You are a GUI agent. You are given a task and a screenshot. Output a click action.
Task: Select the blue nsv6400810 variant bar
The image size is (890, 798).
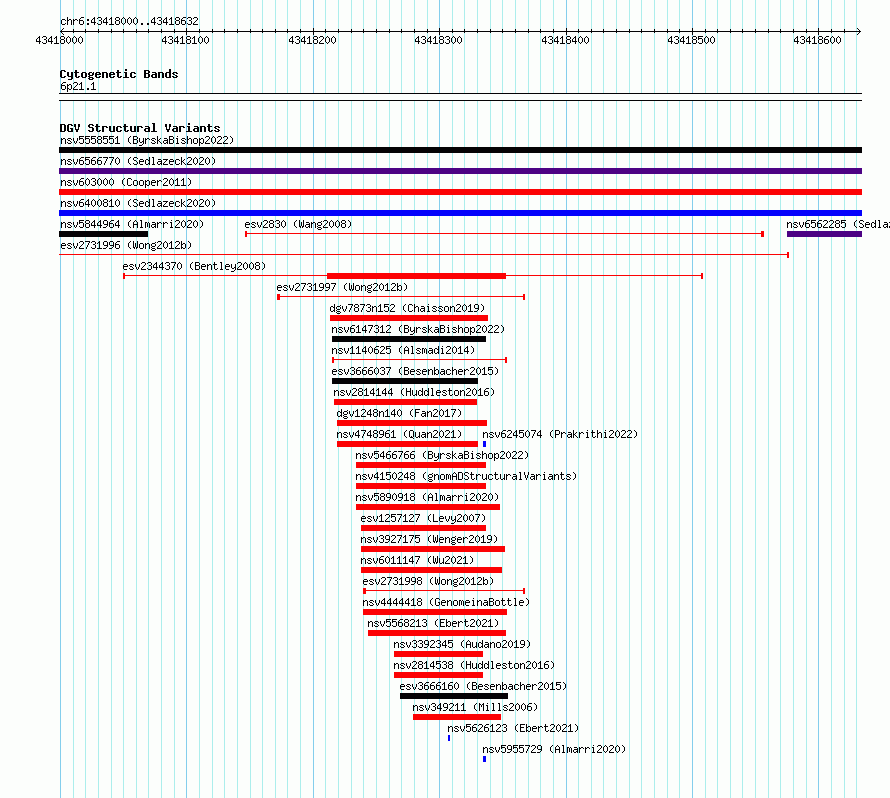pyautogui.click(x=460, y=213)
